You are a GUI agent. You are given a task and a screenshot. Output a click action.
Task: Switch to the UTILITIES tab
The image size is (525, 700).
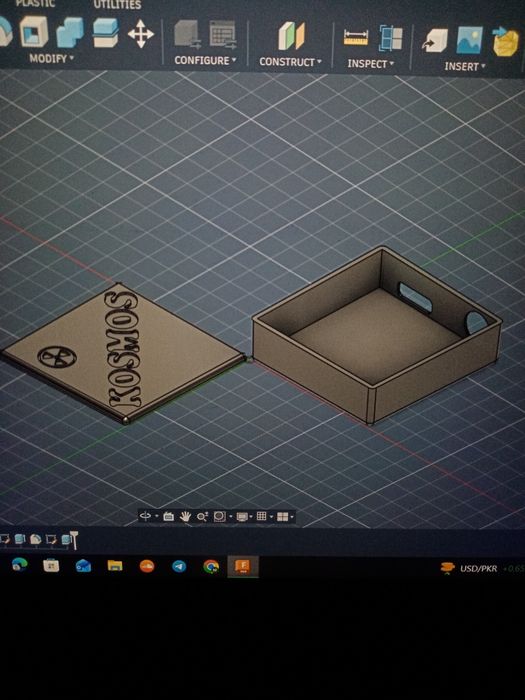117,4
